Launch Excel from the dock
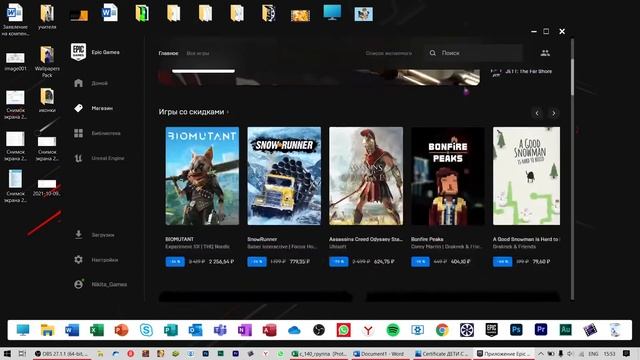Image resolution: width=640 pixels, height=360 pixels. (x=97, y=330)
